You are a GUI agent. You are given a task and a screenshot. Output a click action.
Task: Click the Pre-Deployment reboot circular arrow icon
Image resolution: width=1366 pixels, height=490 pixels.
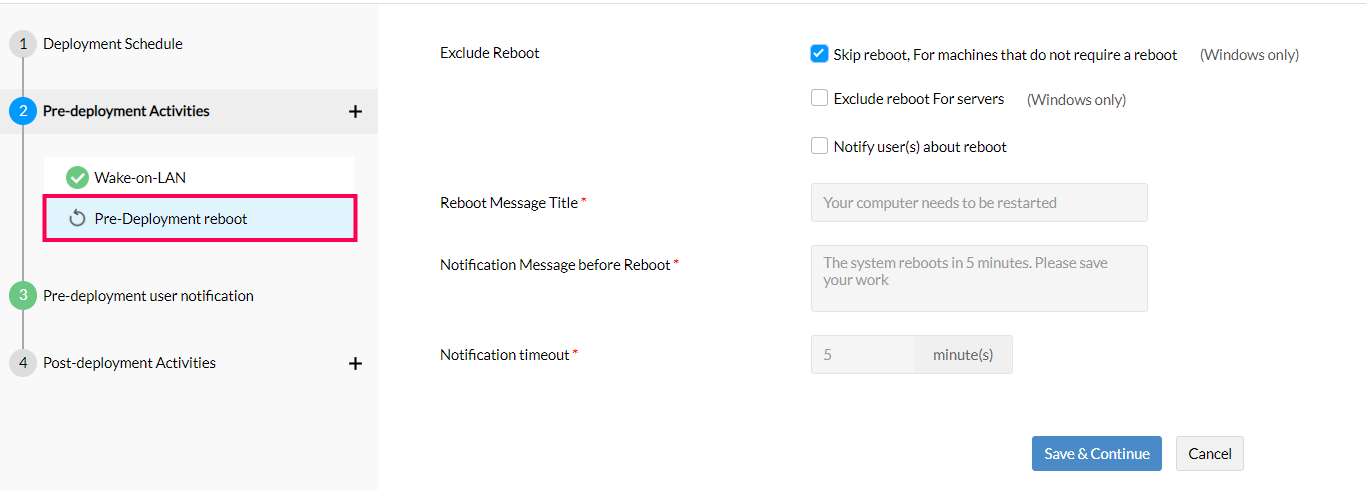point(77,219)
